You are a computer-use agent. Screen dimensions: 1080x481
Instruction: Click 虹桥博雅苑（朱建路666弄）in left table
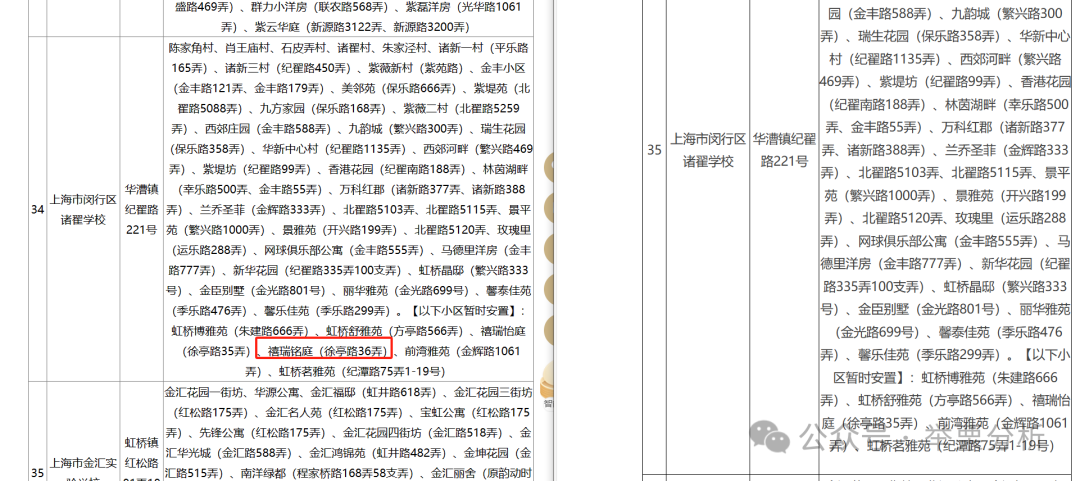(241, 331)
